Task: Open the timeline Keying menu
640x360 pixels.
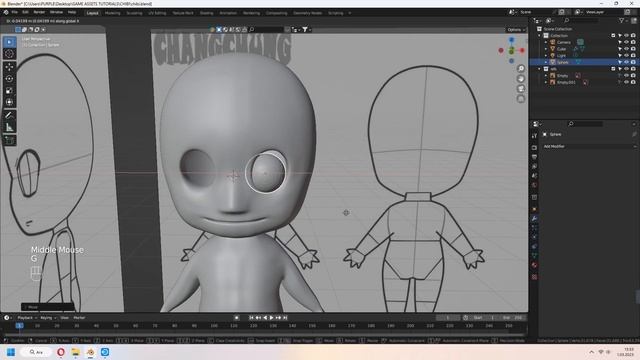Action: pos(47,318)
